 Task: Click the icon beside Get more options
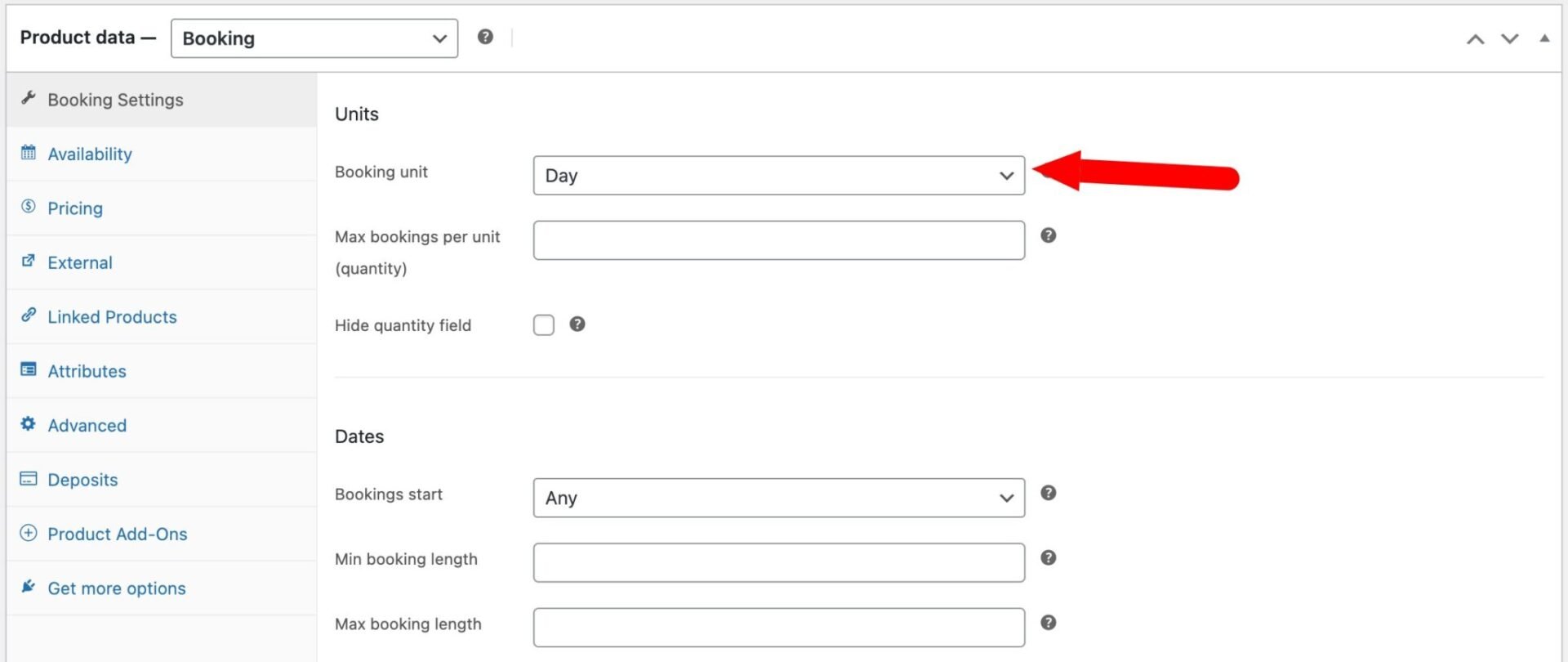pyautogui.click(x=29, y=587)
